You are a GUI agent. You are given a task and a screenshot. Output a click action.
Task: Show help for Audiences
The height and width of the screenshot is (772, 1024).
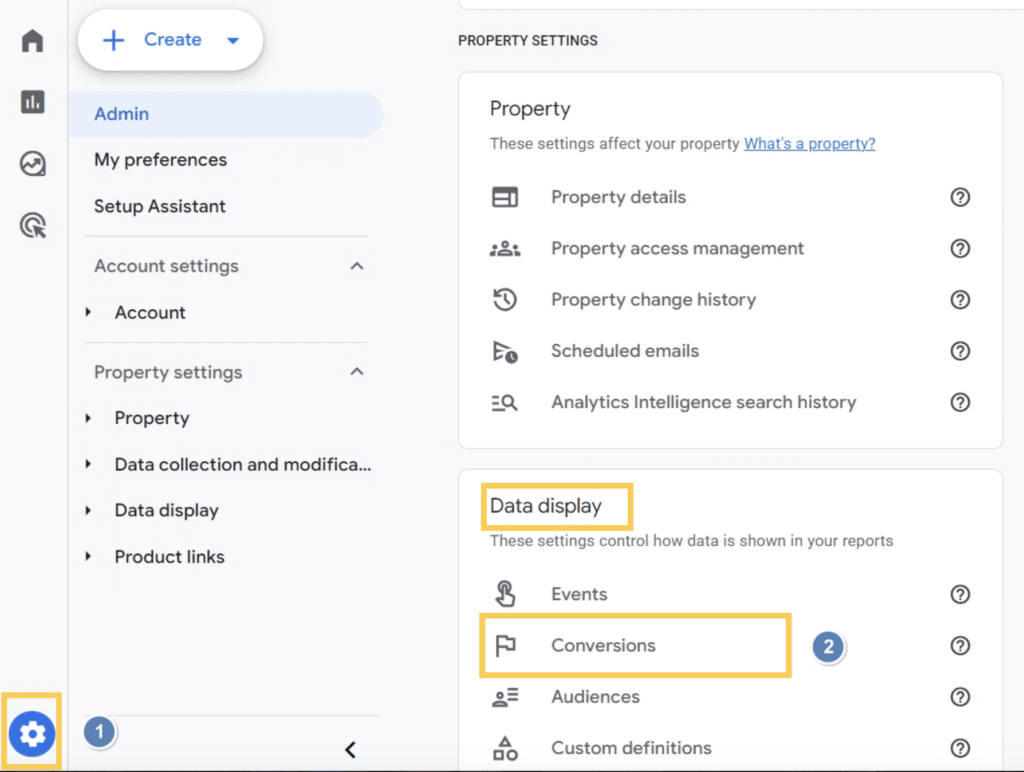960,697
